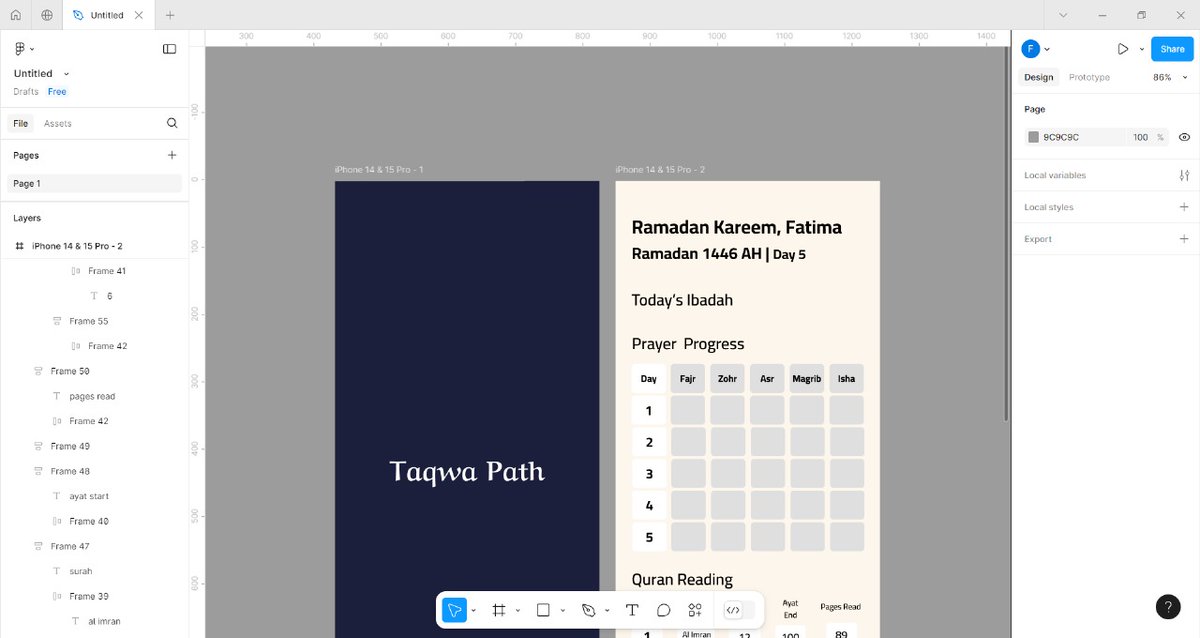This screenshot has width=1200, height=638.
Task: Select the Pen tool
Action: click(588, 610)
